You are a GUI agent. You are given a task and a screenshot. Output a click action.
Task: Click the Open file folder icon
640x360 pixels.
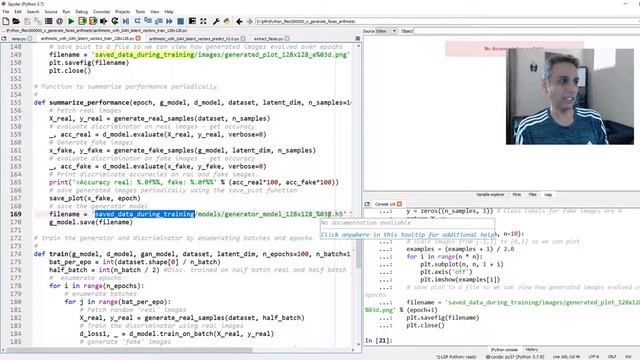click(x=16, y=21)
